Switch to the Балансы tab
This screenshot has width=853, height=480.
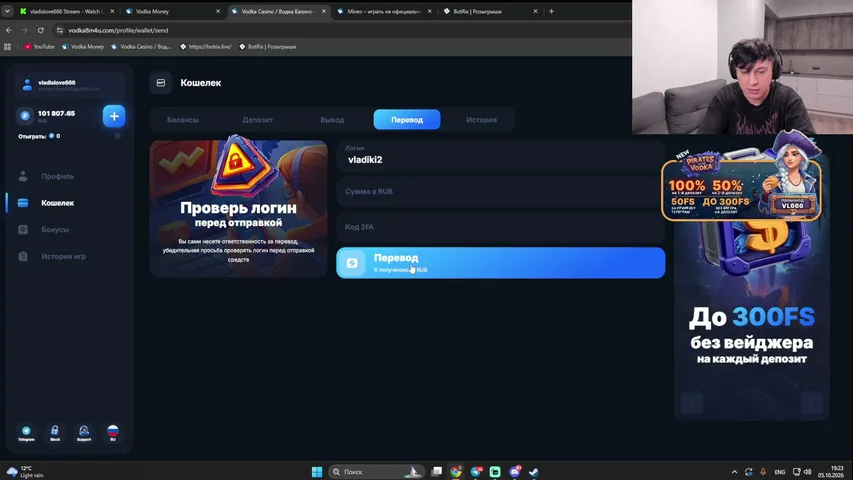pyautogui.click(x=183, y=120)
